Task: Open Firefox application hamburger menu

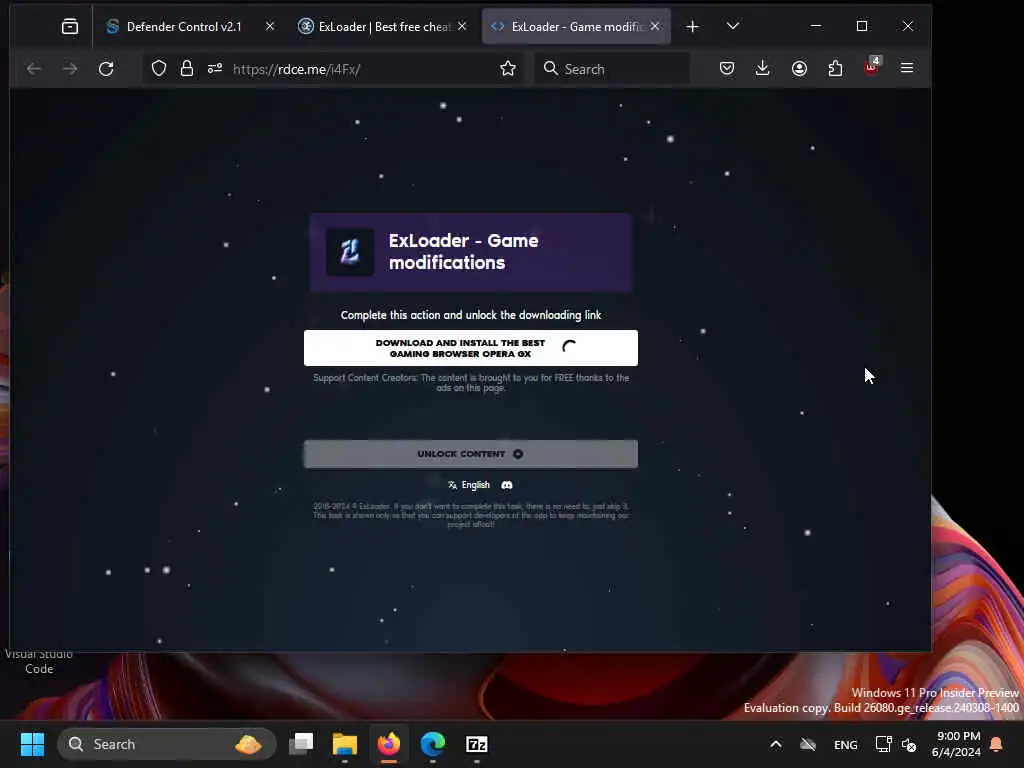Action: [x=907, y=69]
